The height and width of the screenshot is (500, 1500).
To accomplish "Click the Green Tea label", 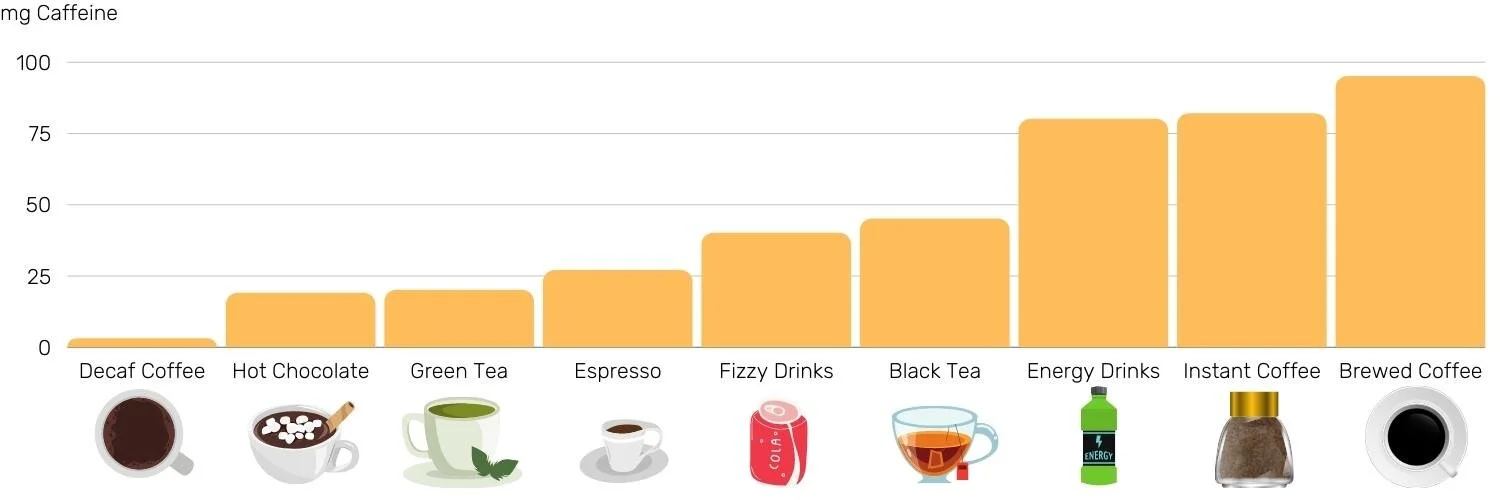I will [459, 371].
